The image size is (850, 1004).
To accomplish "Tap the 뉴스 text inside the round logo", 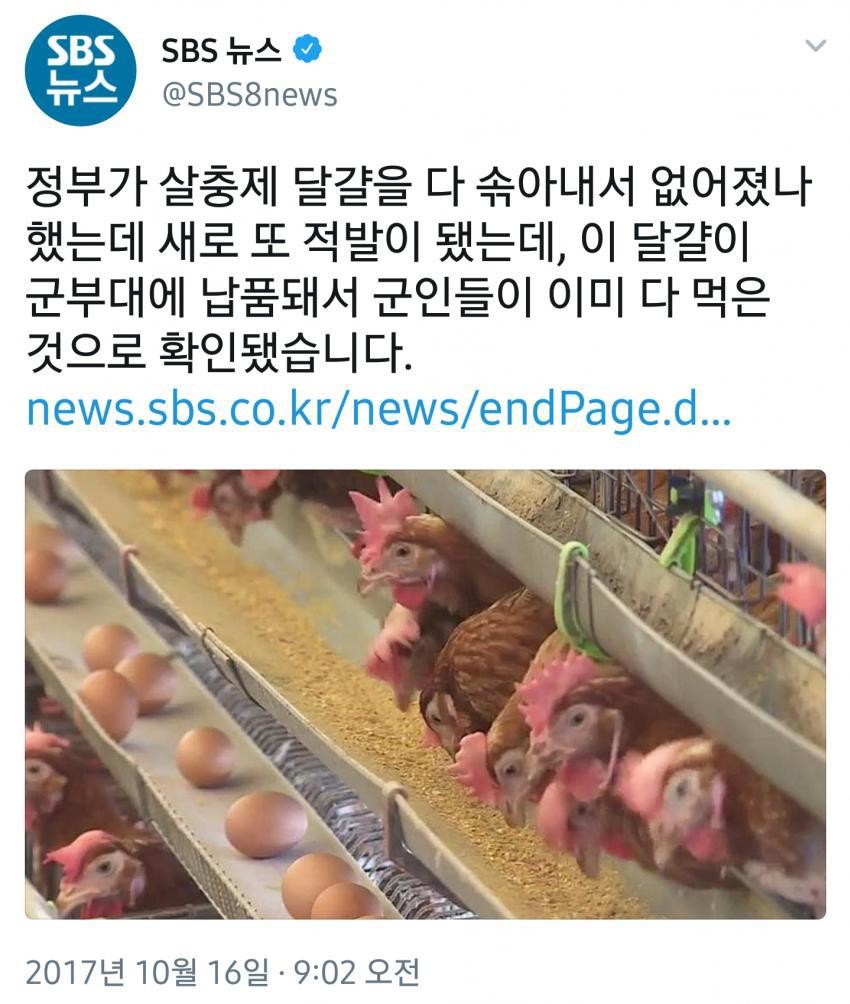I will pos(82,86).
